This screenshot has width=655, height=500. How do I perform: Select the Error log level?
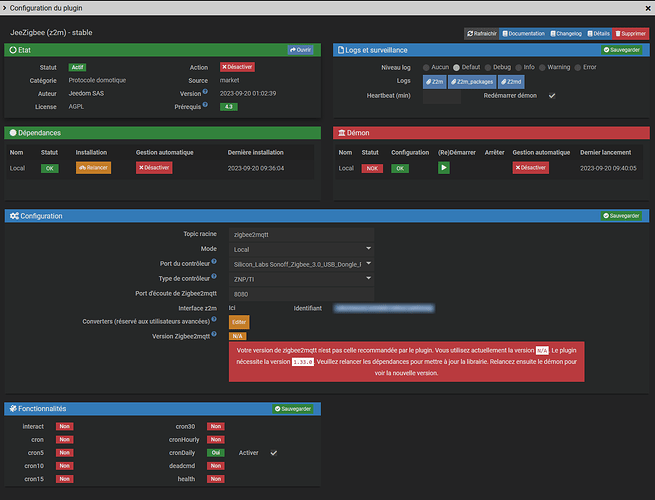(578, 67)
